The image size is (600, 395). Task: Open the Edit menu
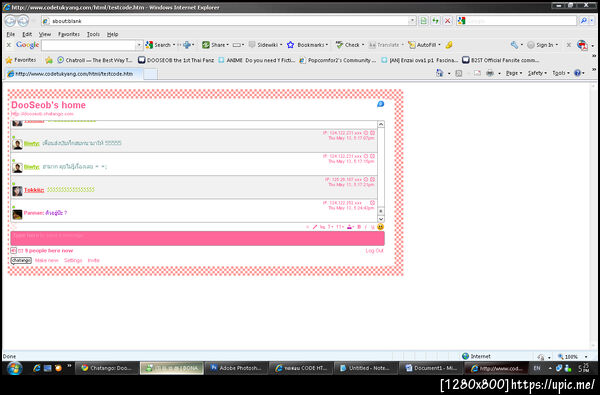click(27, 34)
